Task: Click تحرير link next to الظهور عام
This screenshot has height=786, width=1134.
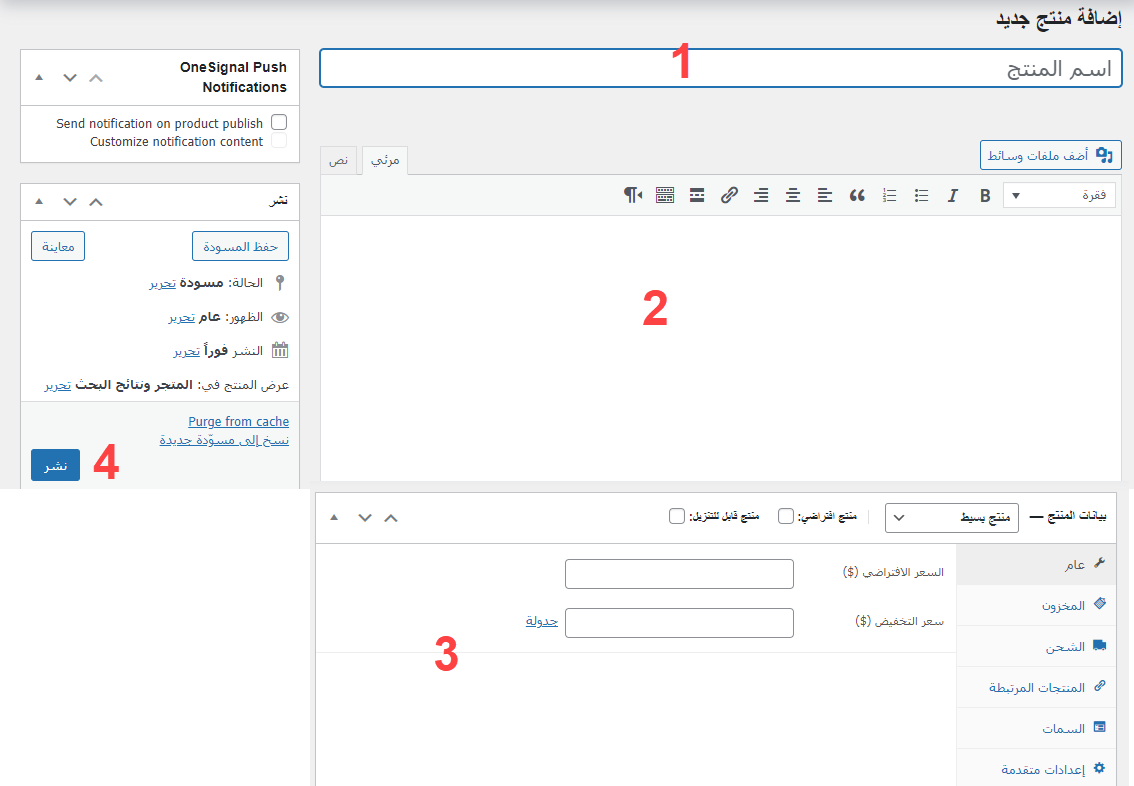Action: pyautogui.click(x=182, y=317)
